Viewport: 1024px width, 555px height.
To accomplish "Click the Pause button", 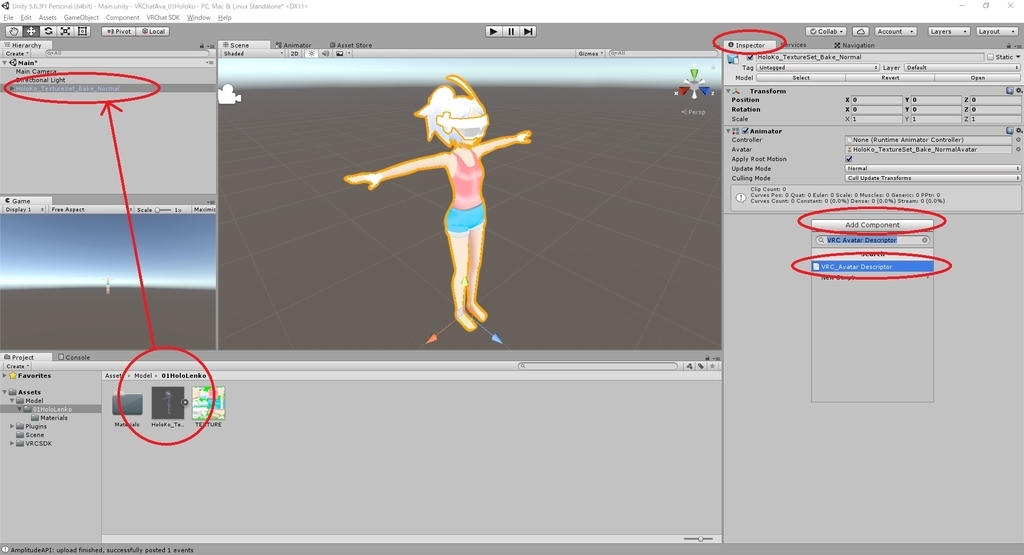I will 511,31.
